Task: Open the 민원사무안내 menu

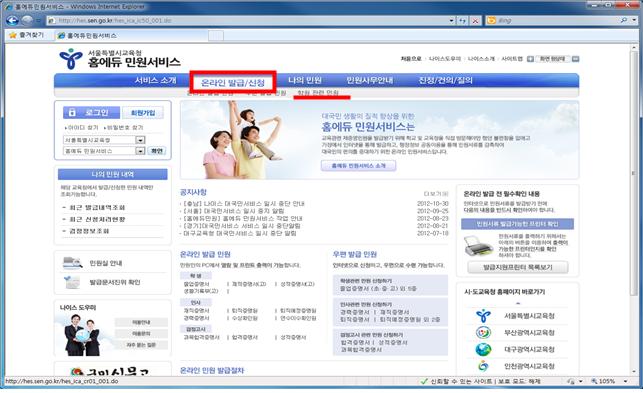Action: point(369,80)
